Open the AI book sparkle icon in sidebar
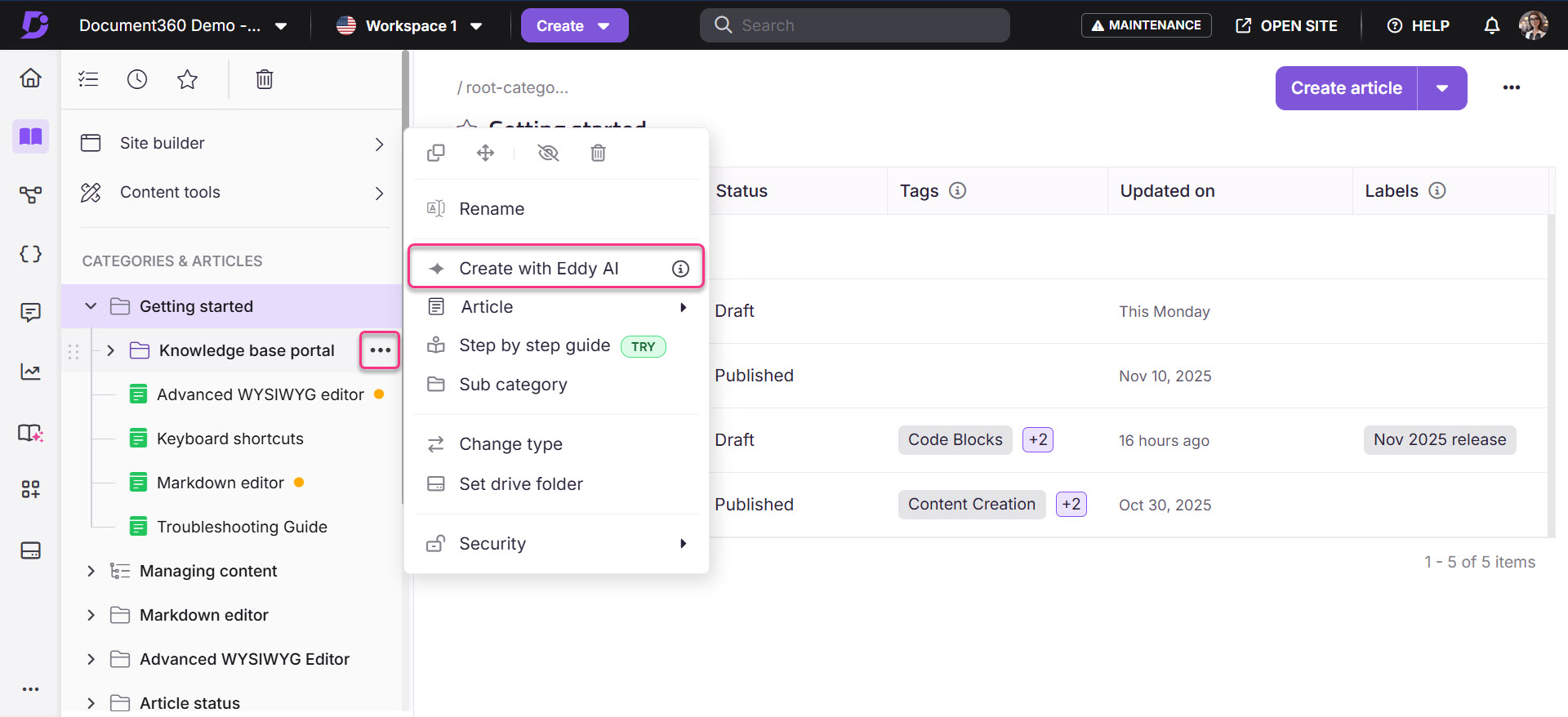This screenshot has width=1568, height=717. click(30, 432)
